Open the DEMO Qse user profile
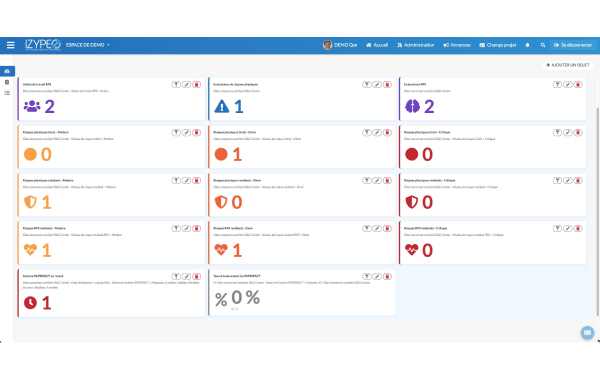 tap(340, 45)
